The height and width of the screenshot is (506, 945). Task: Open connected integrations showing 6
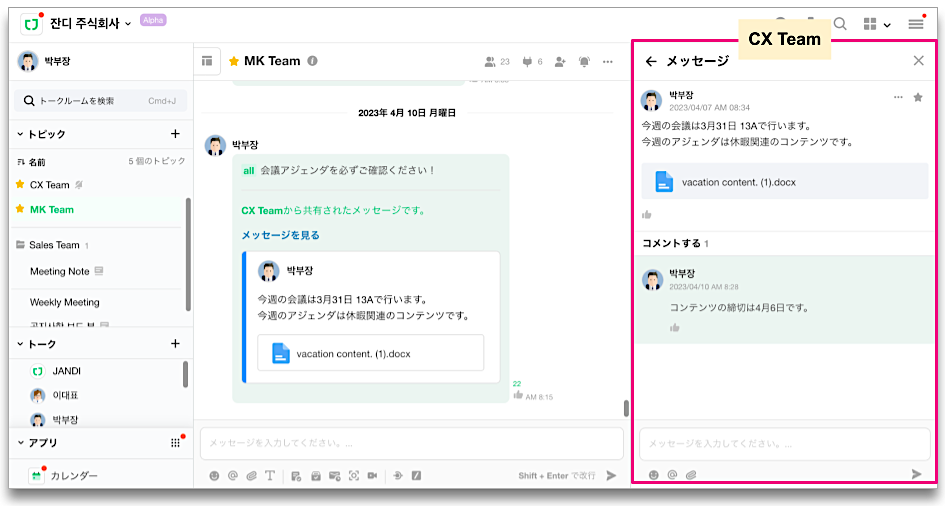(532, 61)
